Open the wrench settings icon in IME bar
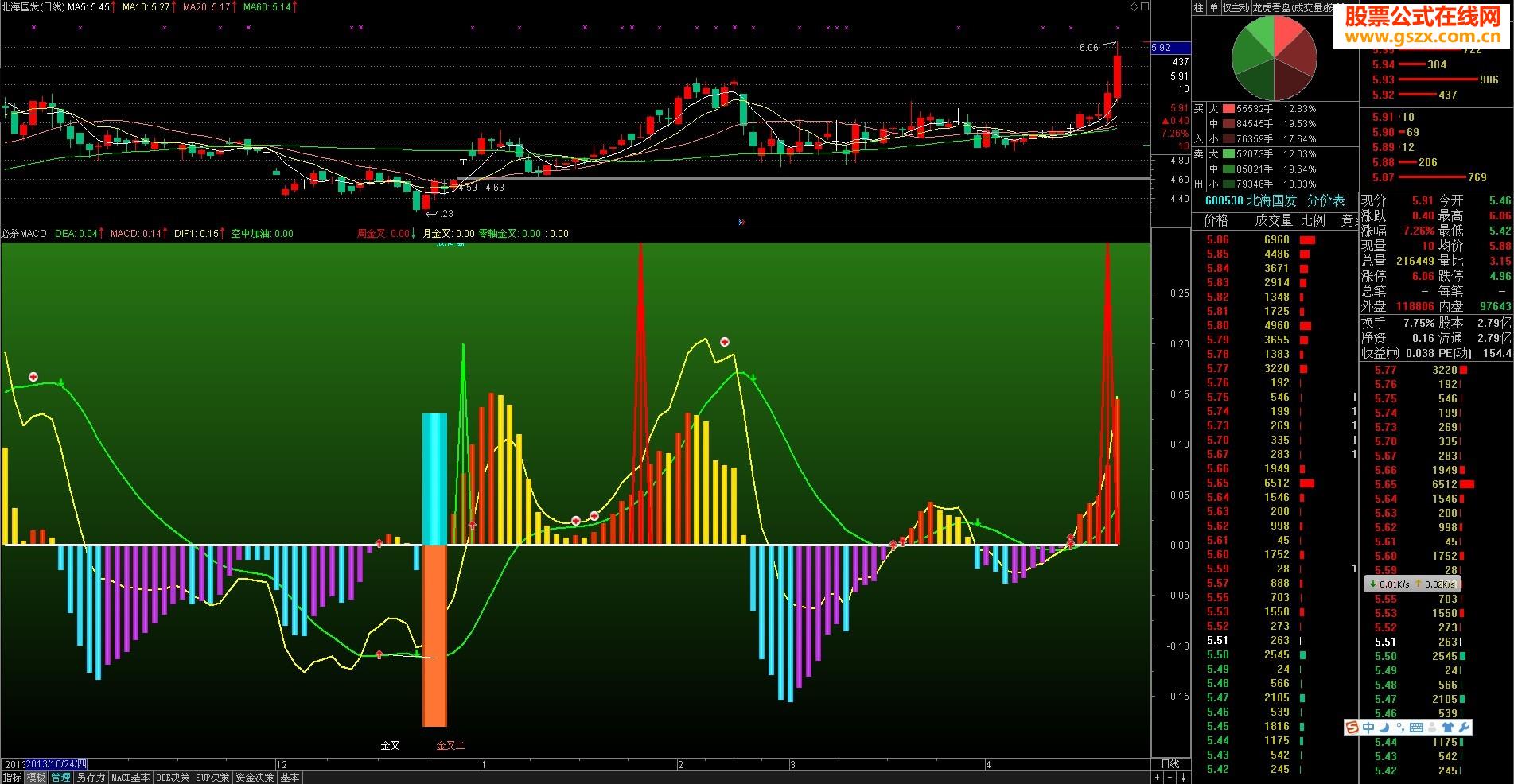 [x=1464, y=727]
